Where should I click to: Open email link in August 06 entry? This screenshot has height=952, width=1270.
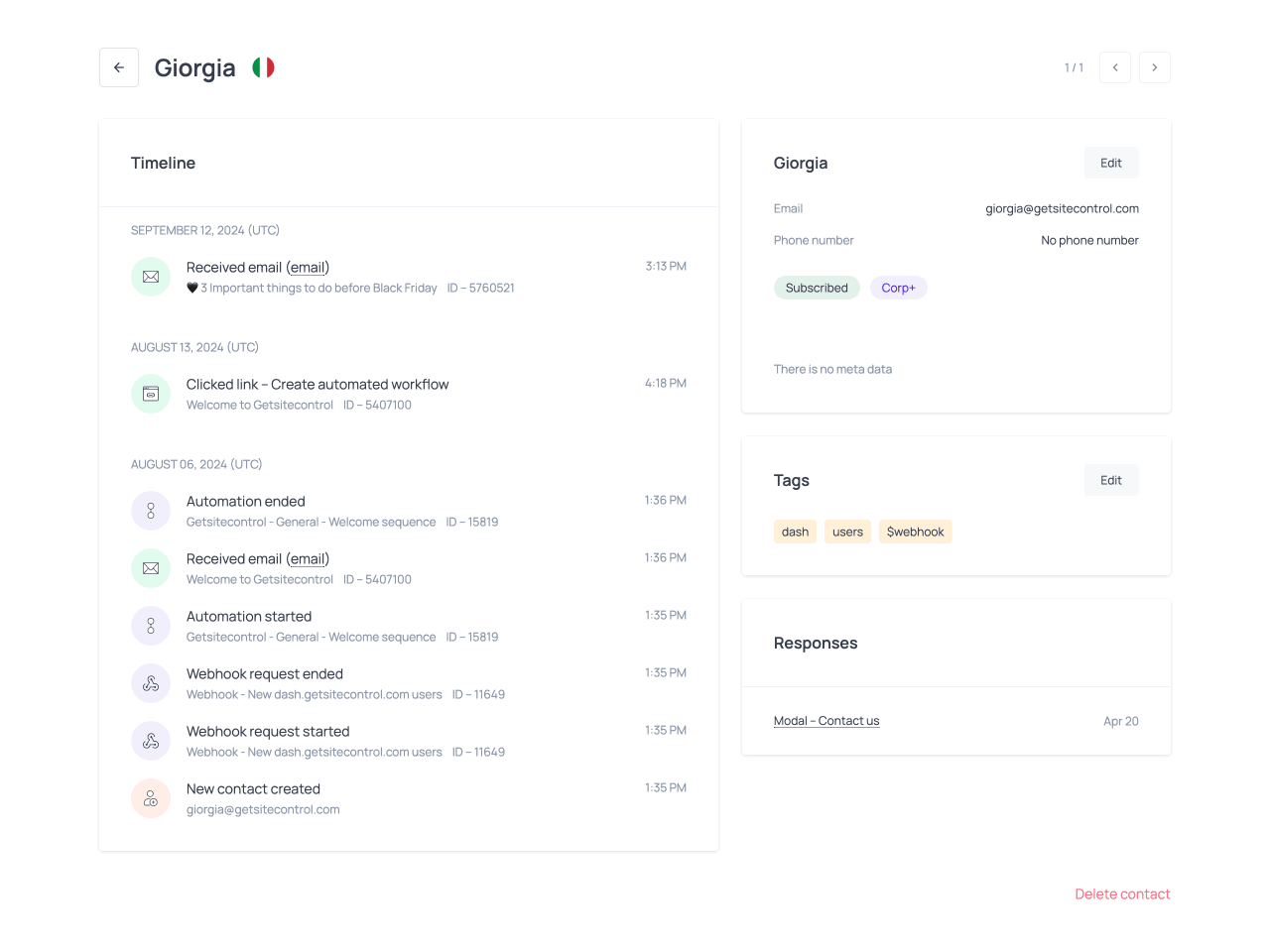308,559
